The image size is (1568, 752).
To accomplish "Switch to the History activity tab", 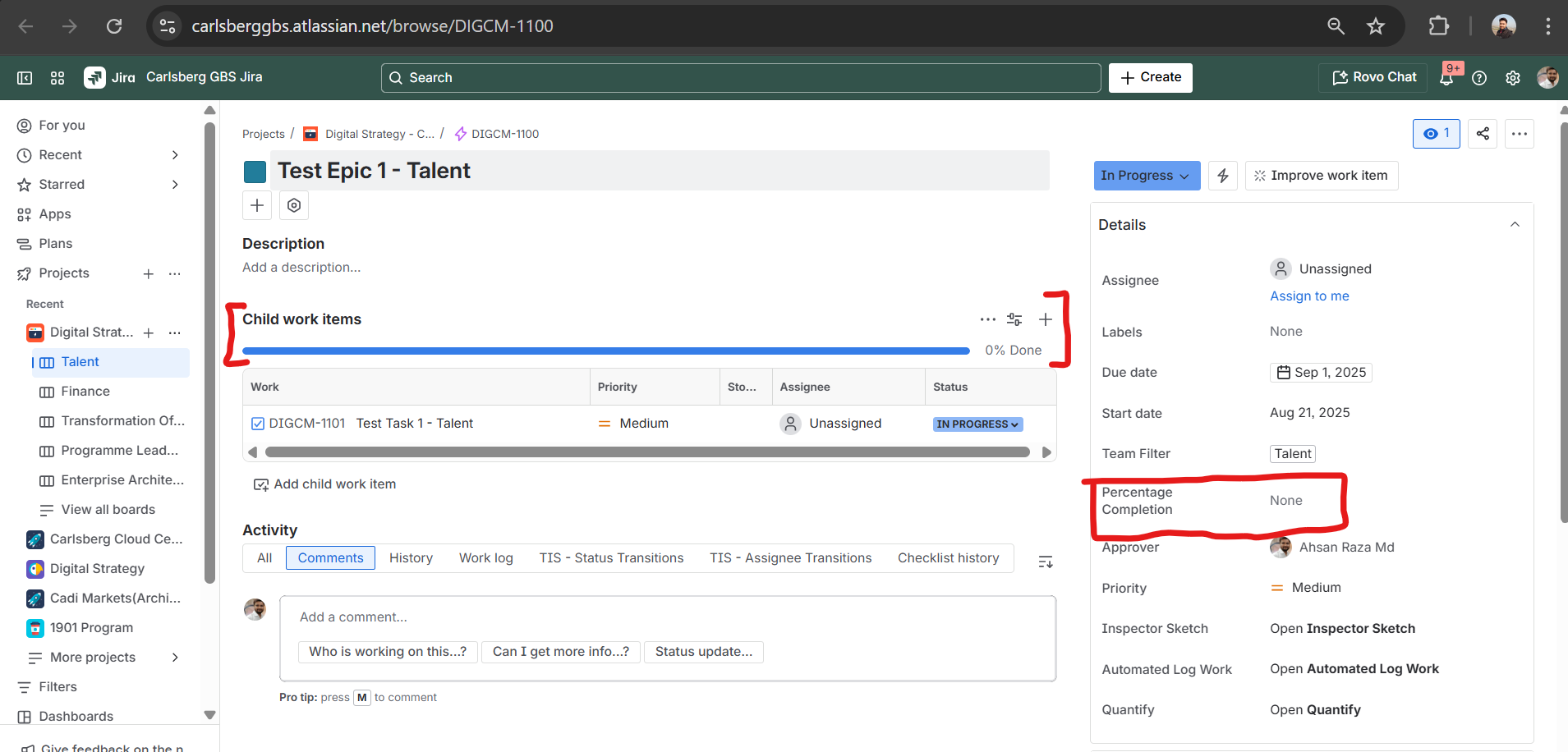I will pos(411,558).
